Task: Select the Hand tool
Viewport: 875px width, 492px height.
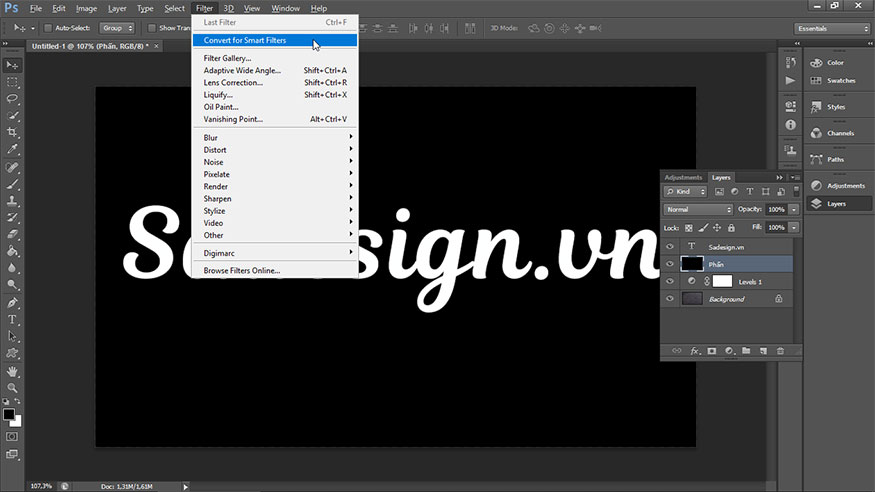Action: (x=12, y=372)
